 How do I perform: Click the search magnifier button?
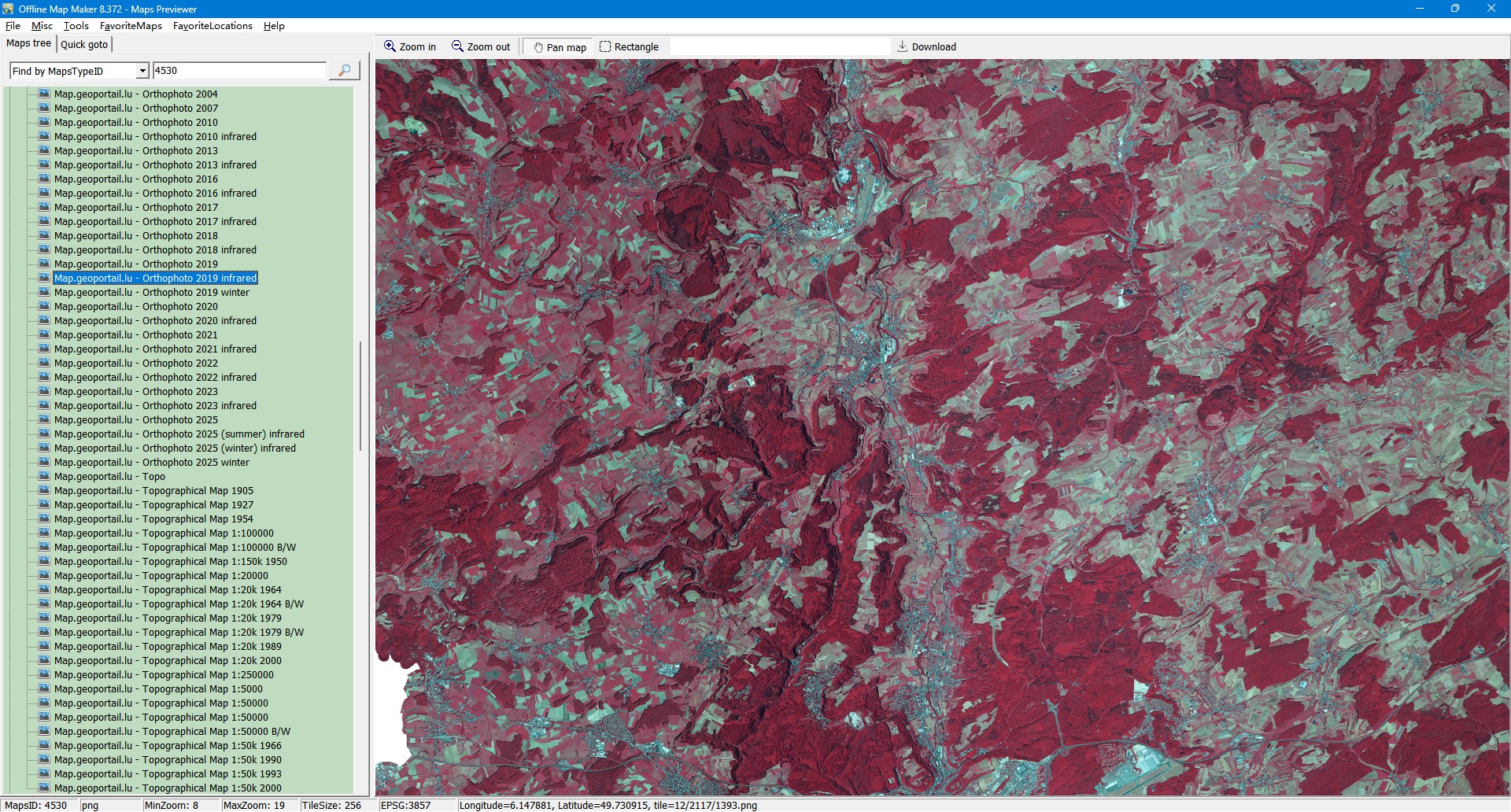coord(344,71)
